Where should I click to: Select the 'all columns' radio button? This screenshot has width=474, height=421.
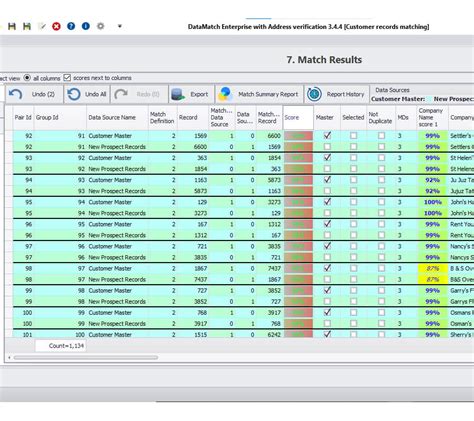click(x=27, y=78)
